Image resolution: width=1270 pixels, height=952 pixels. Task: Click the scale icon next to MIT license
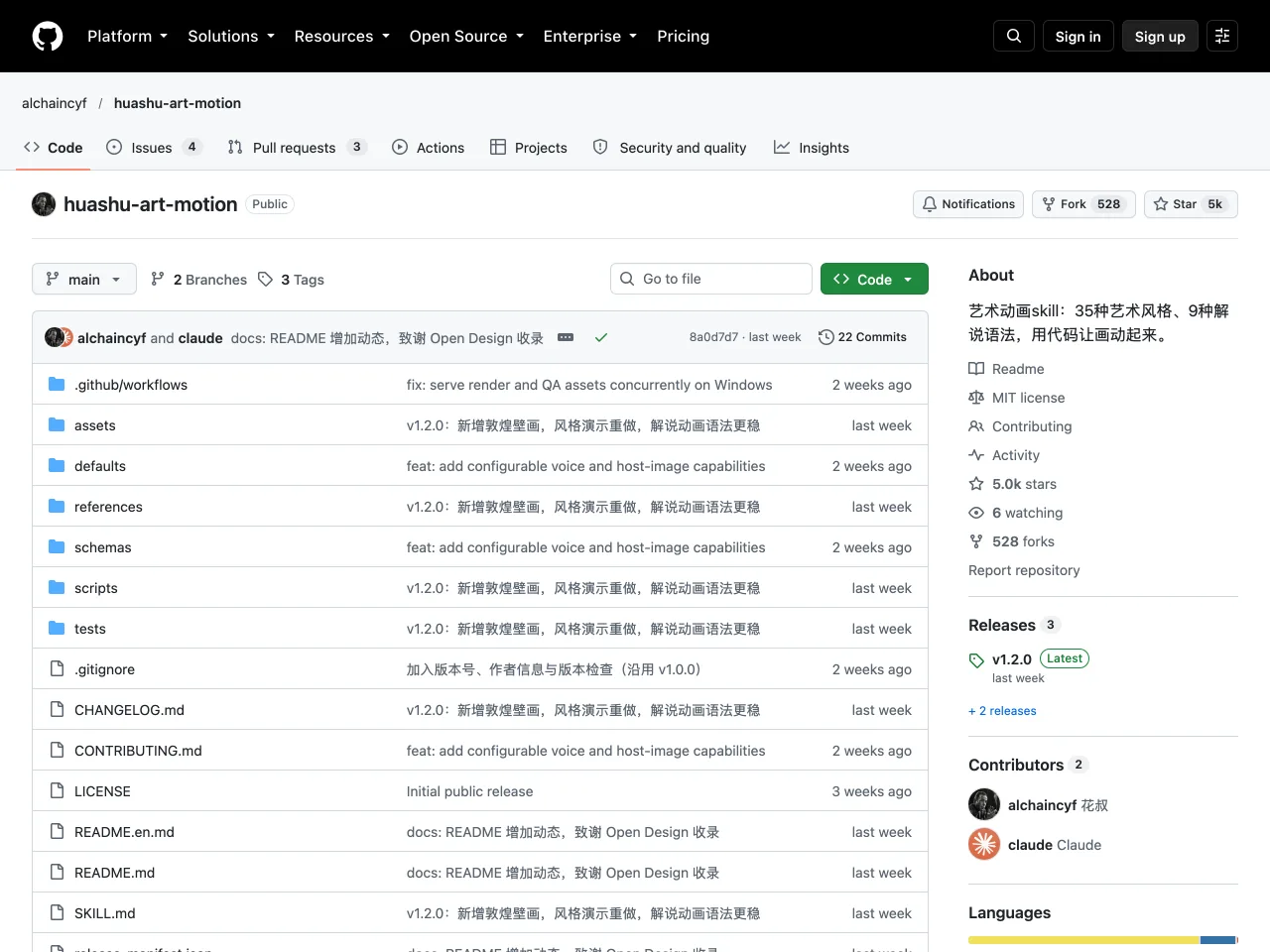[976, 397]
